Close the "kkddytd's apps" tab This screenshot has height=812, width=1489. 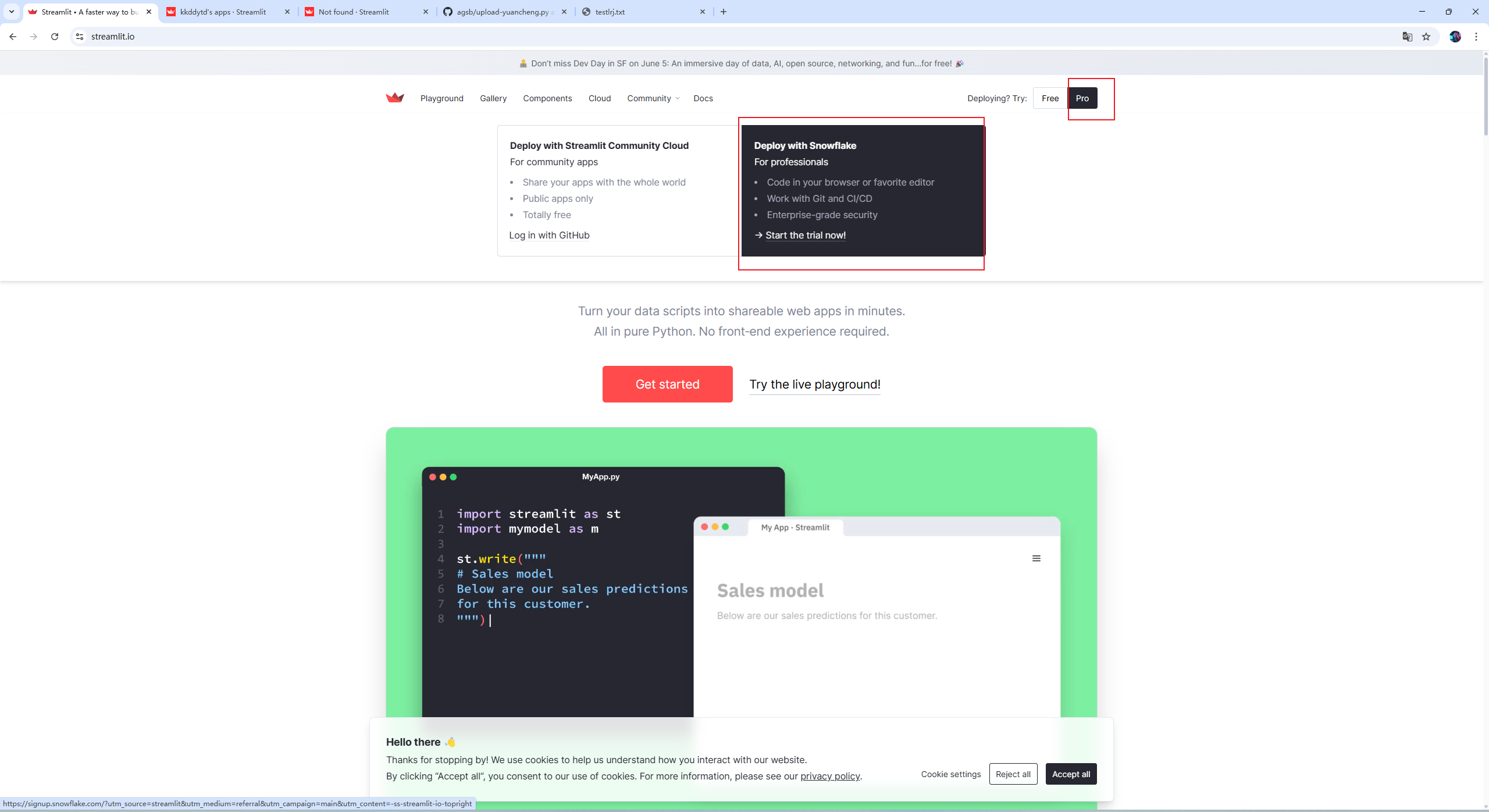tap(287, 12)
